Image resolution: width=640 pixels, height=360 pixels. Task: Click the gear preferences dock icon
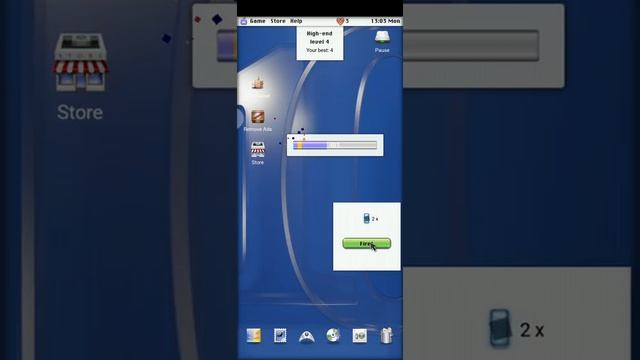point(360,336)
